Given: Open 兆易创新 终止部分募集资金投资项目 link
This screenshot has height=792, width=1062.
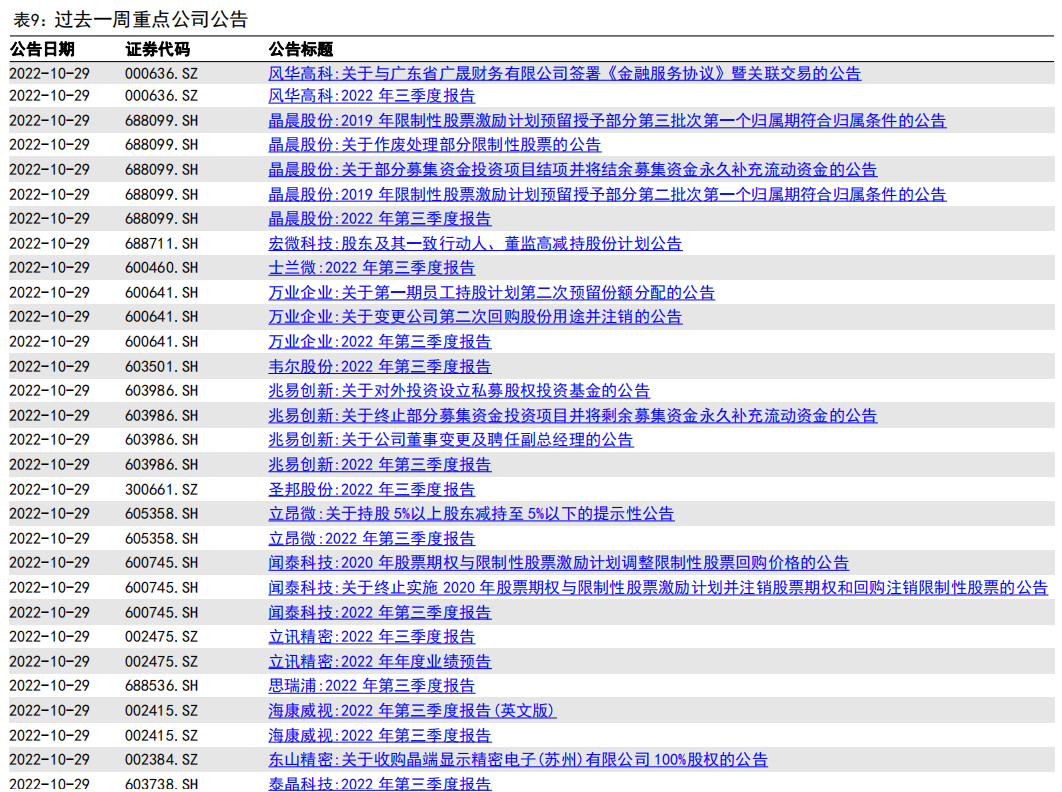Looking at the screenshot, I should pos(572,415).
